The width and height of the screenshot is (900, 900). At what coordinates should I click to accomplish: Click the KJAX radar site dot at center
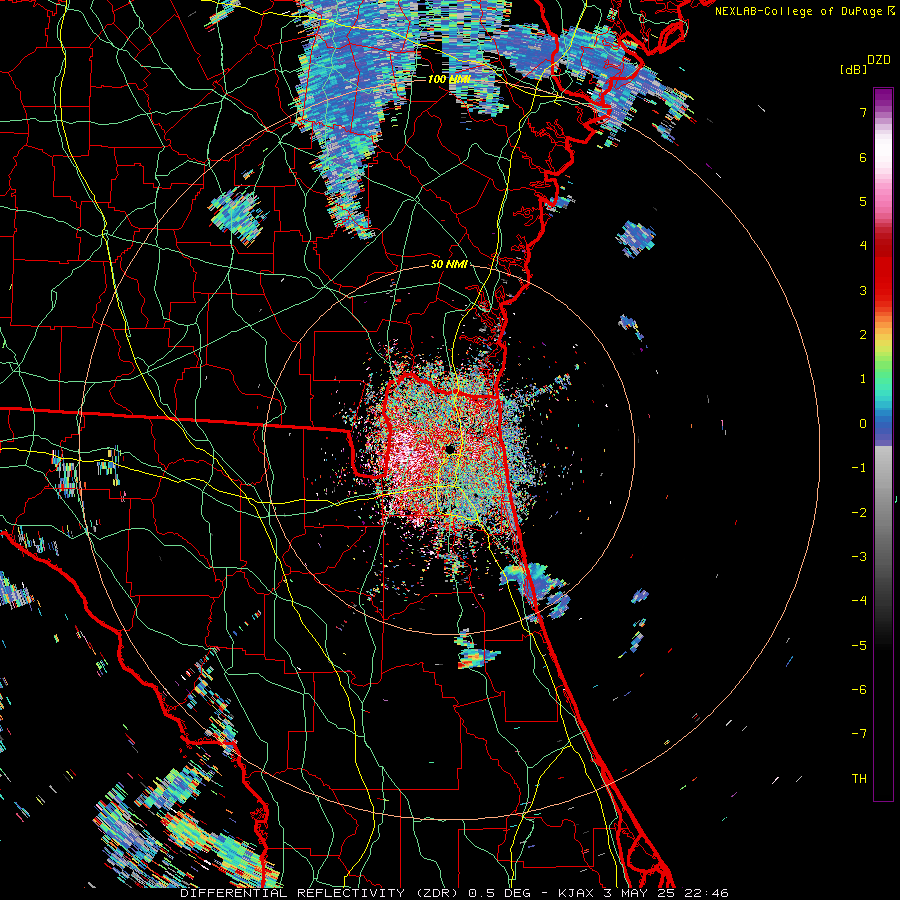click(451, 449)
